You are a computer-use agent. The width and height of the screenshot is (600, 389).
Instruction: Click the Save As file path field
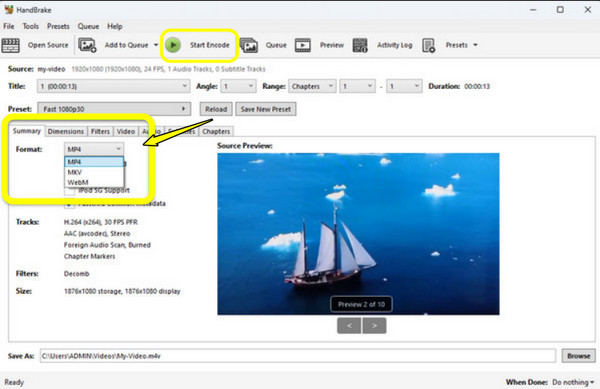tap(298, 356)
